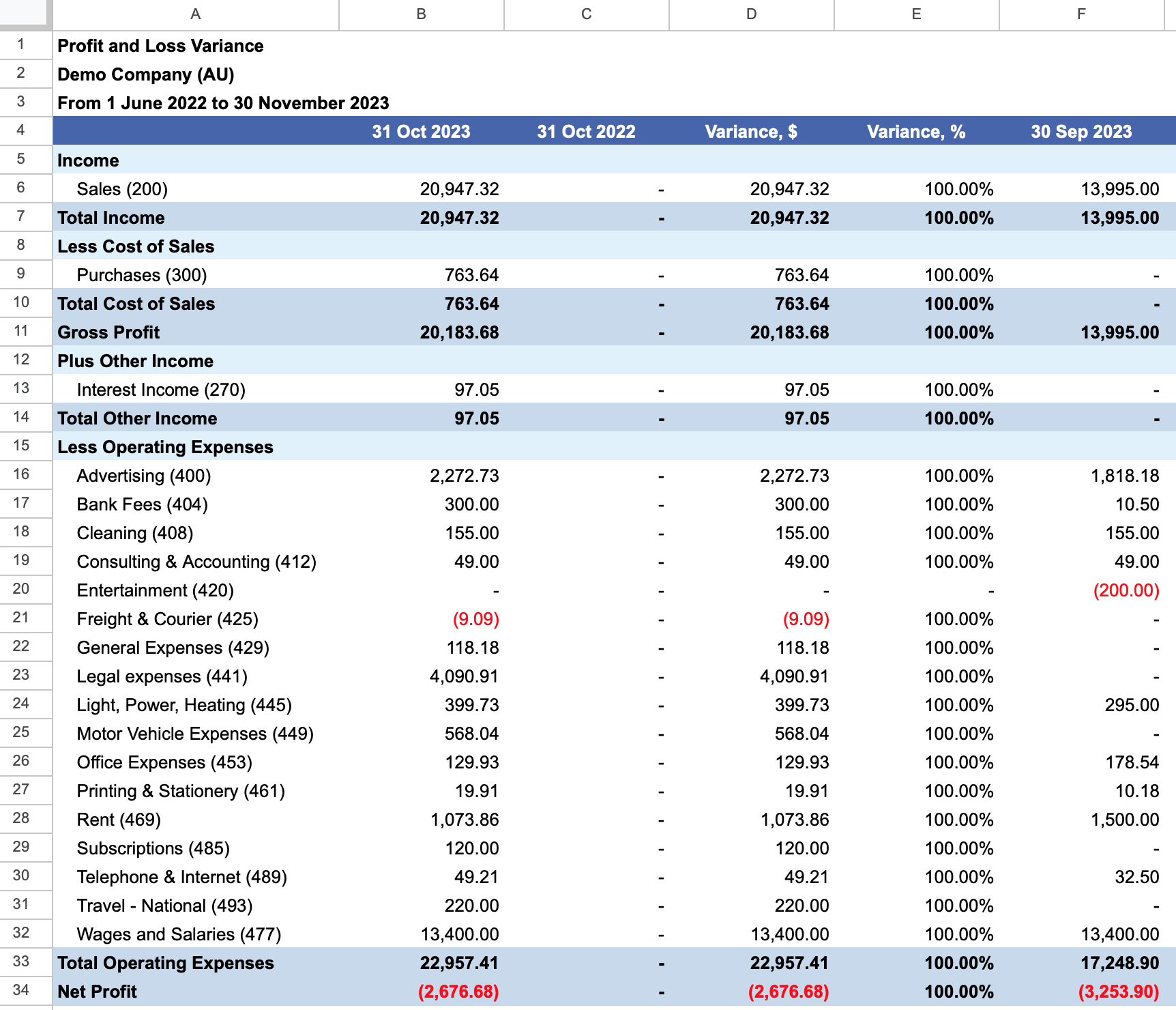Click the 'Income' section cell
Screen dimensions: 1176x1010
point(196,160)
